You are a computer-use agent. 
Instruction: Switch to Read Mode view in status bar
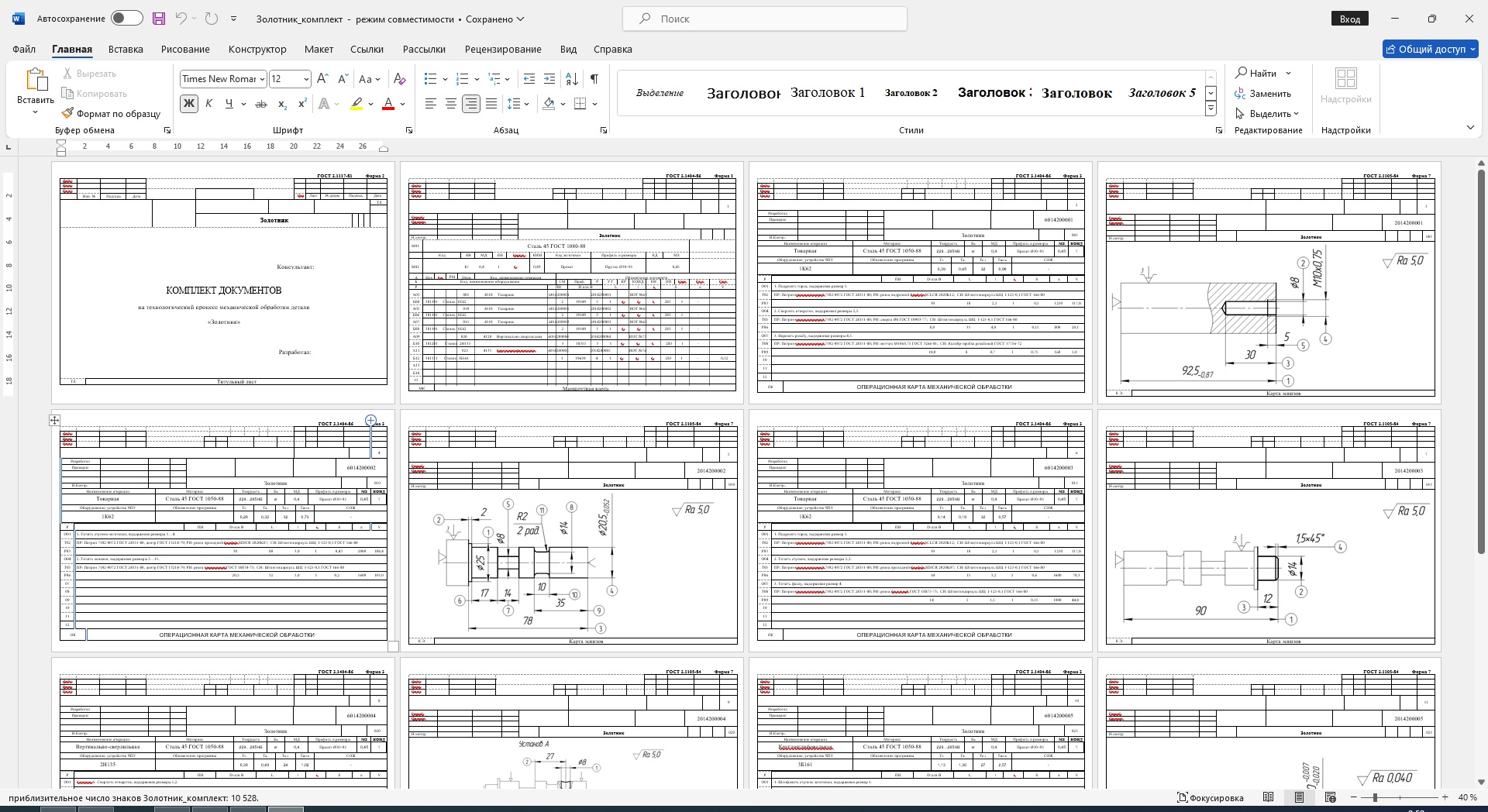[1268, 797]
